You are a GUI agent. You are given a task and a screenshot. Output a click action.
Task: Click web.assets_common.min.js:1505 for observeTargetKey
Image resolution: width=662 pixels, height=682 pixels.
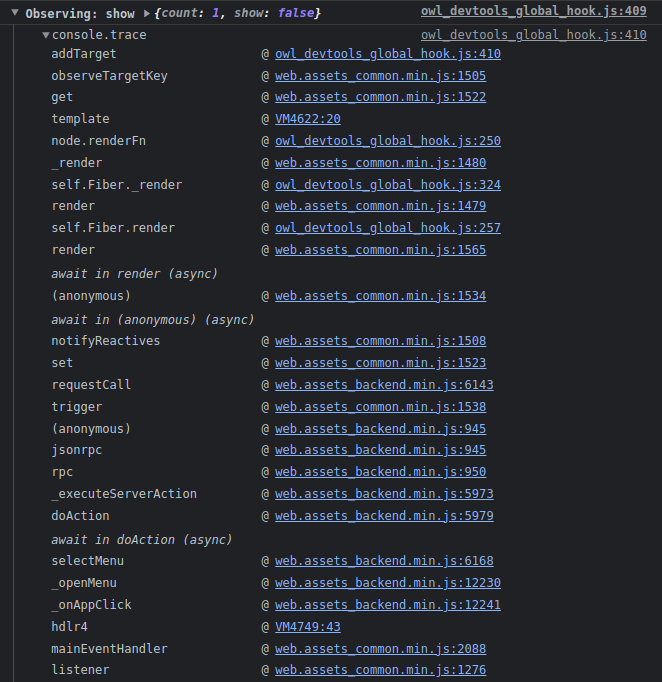click(x=380, y=76)
